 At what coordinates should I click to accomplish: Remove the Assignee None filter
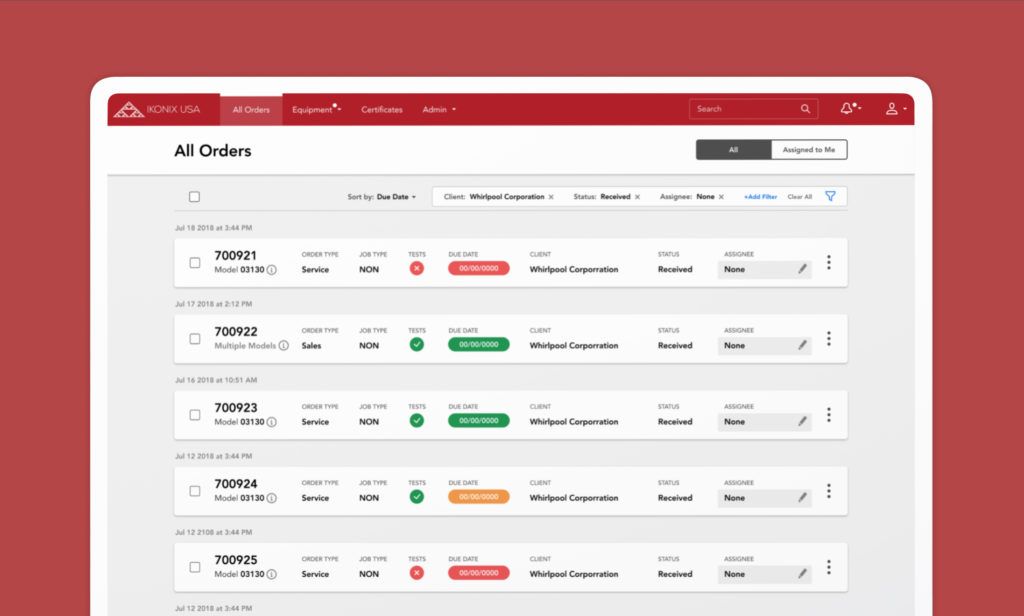point(721,197)
